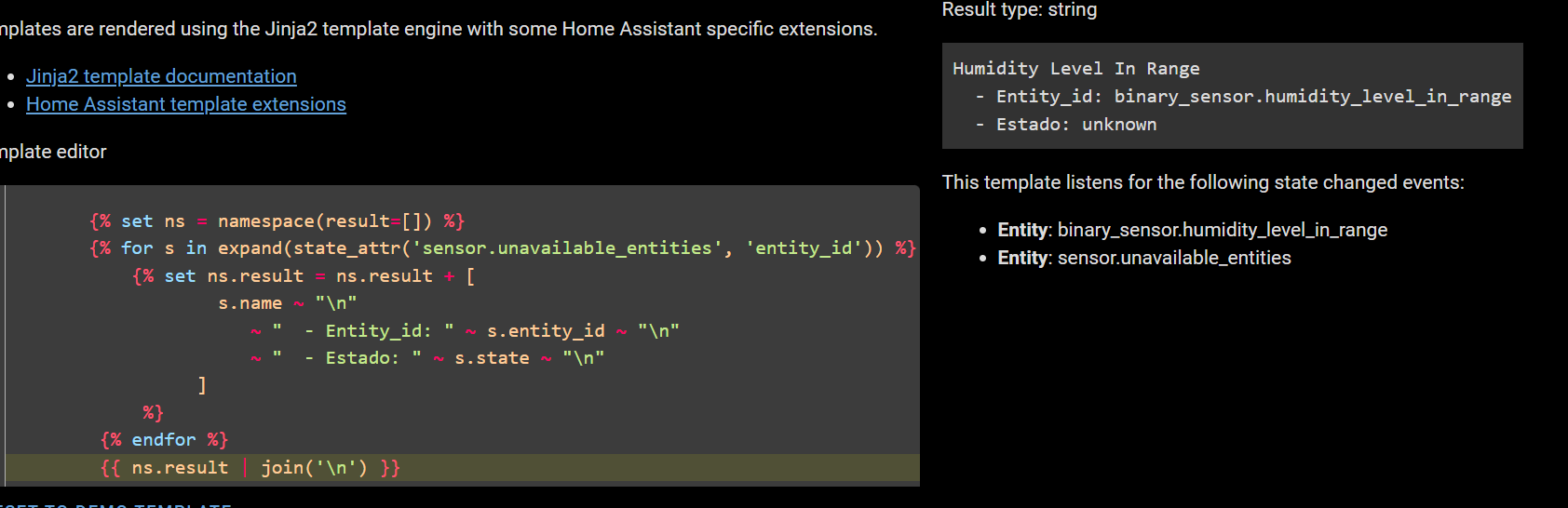Click the 'Result type: string' label
The image size is (1568, 508).
tap(1020, 10)
